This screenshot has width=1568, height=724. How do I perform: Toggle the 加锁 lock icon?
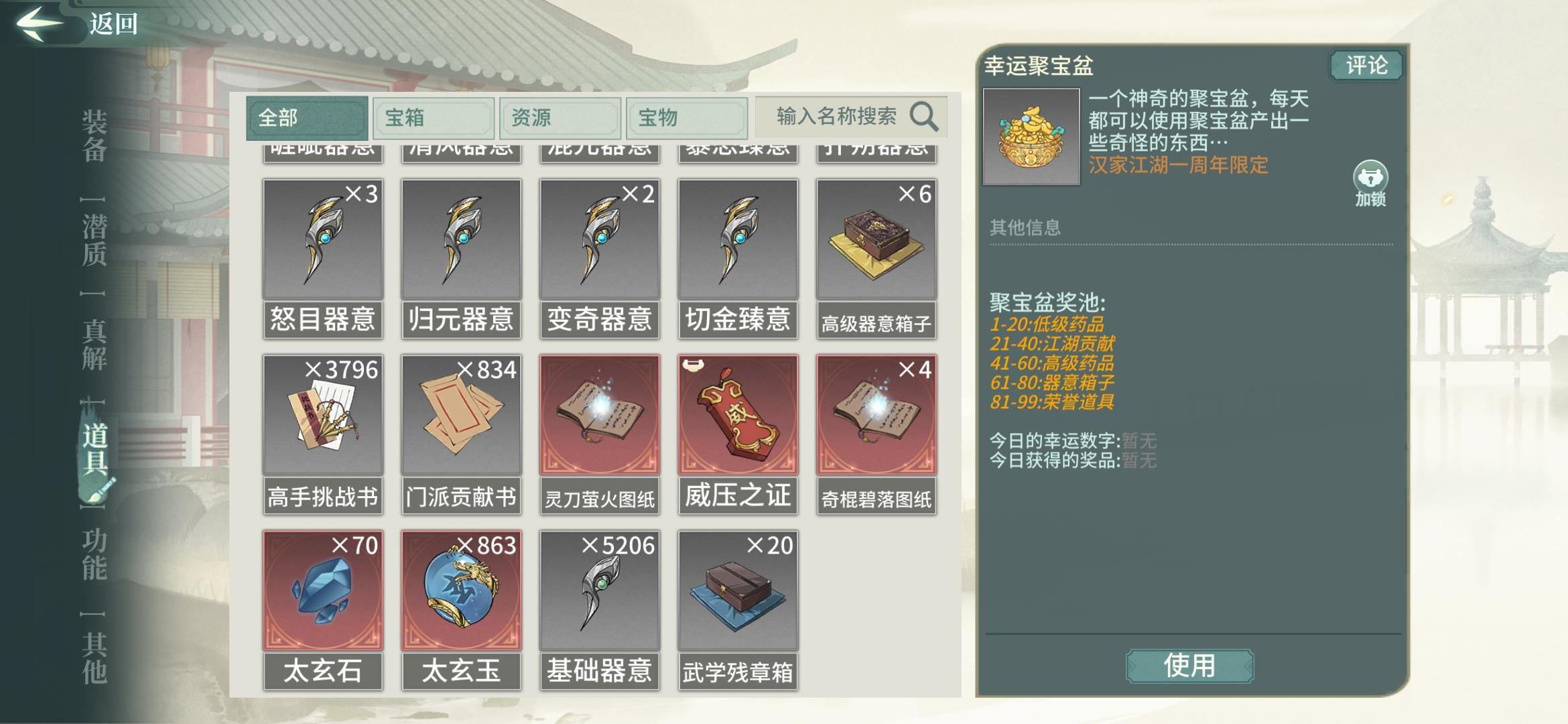(x=1370, y=184)
